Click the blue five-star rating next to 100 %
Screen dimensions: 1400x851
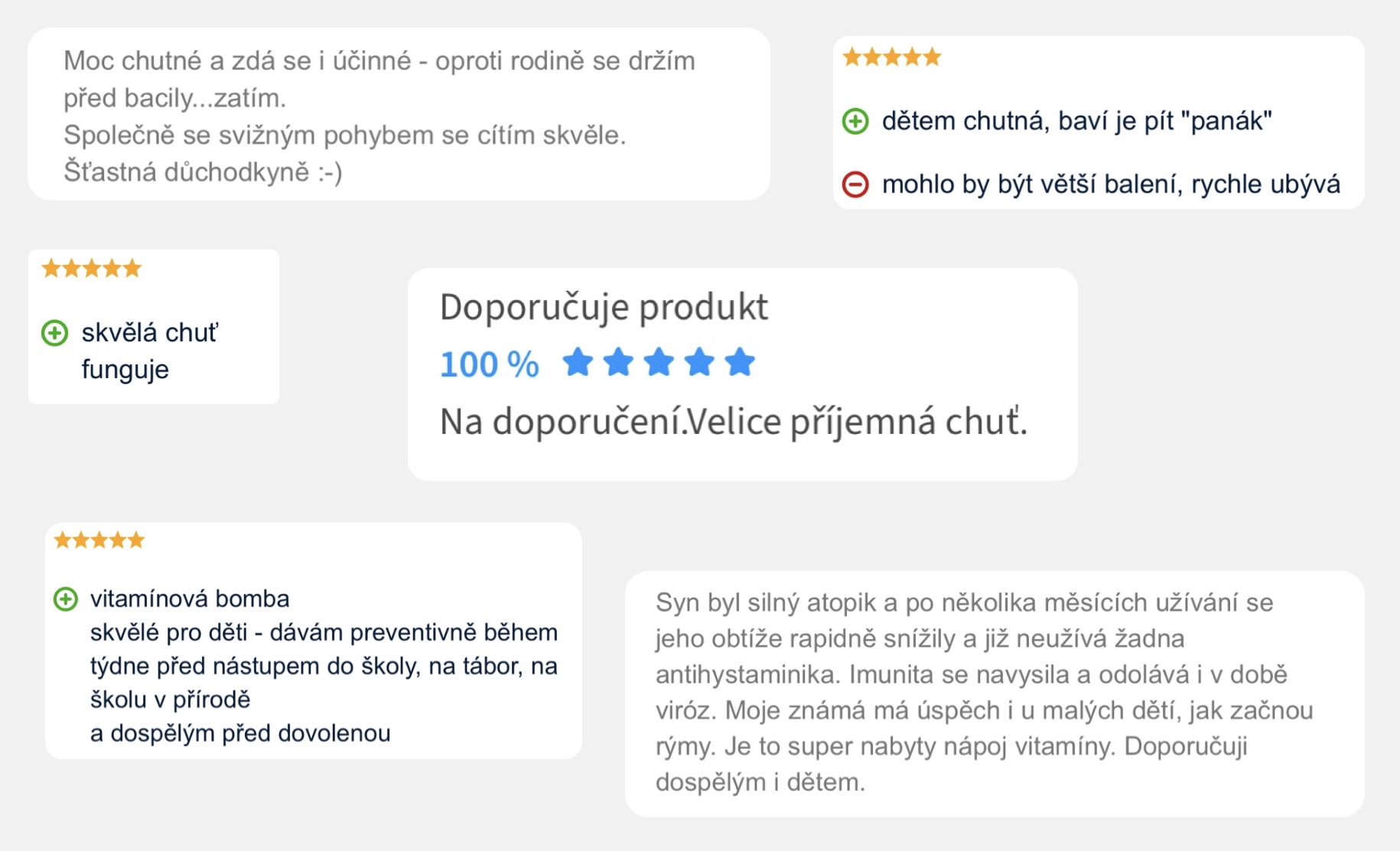(659, 362)
